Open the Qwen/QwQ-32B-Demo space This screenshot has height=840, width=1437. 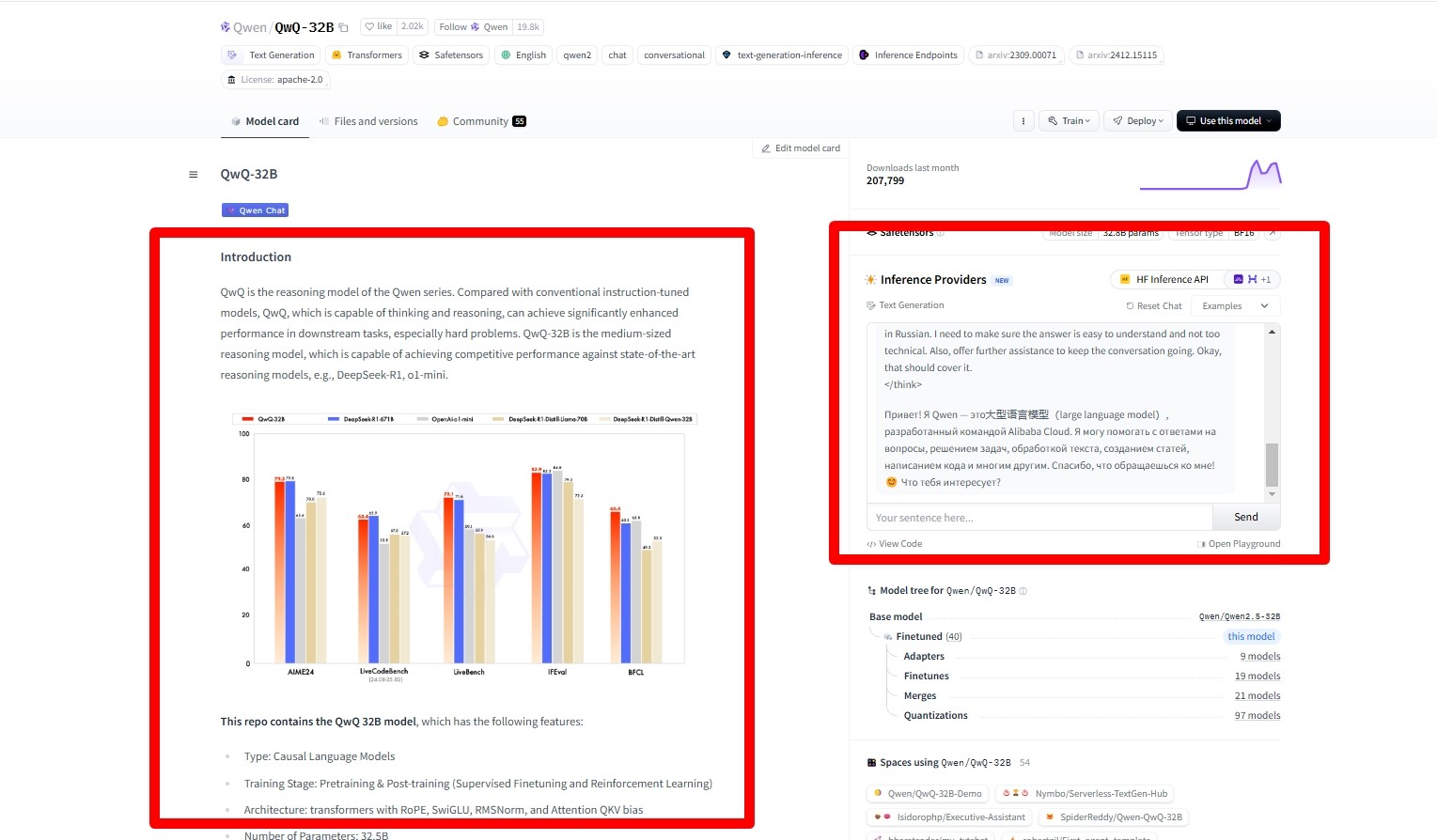pyautogui.click(x=928, y=794)
